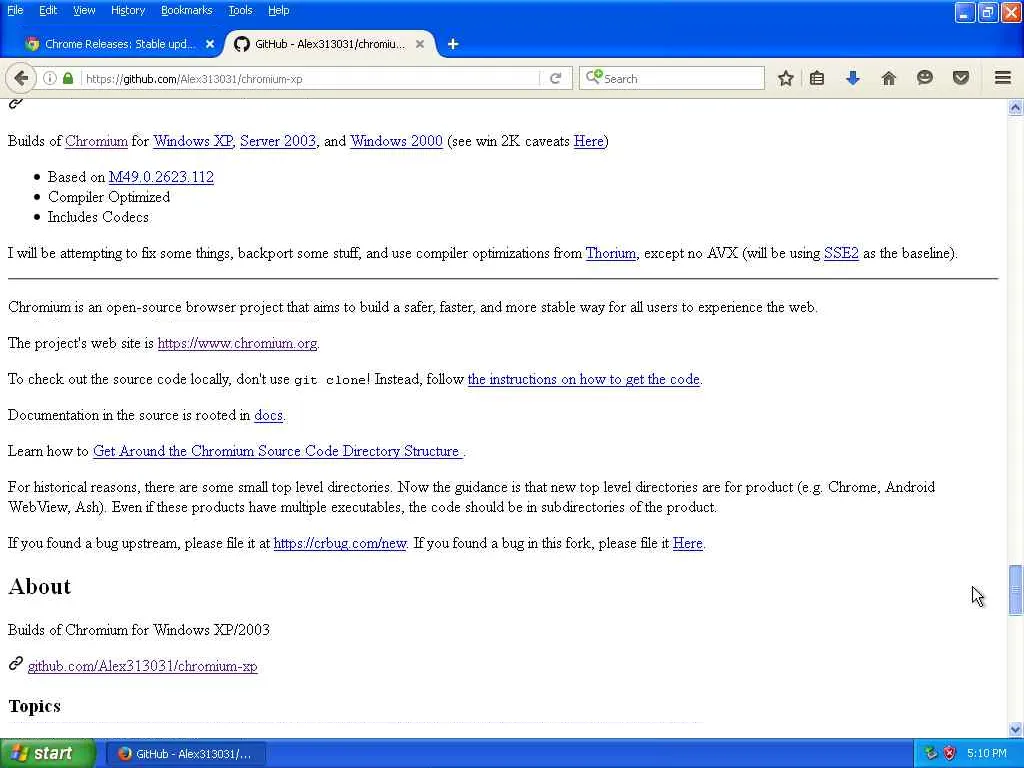Open the File menu

click(x=15, y=10)
